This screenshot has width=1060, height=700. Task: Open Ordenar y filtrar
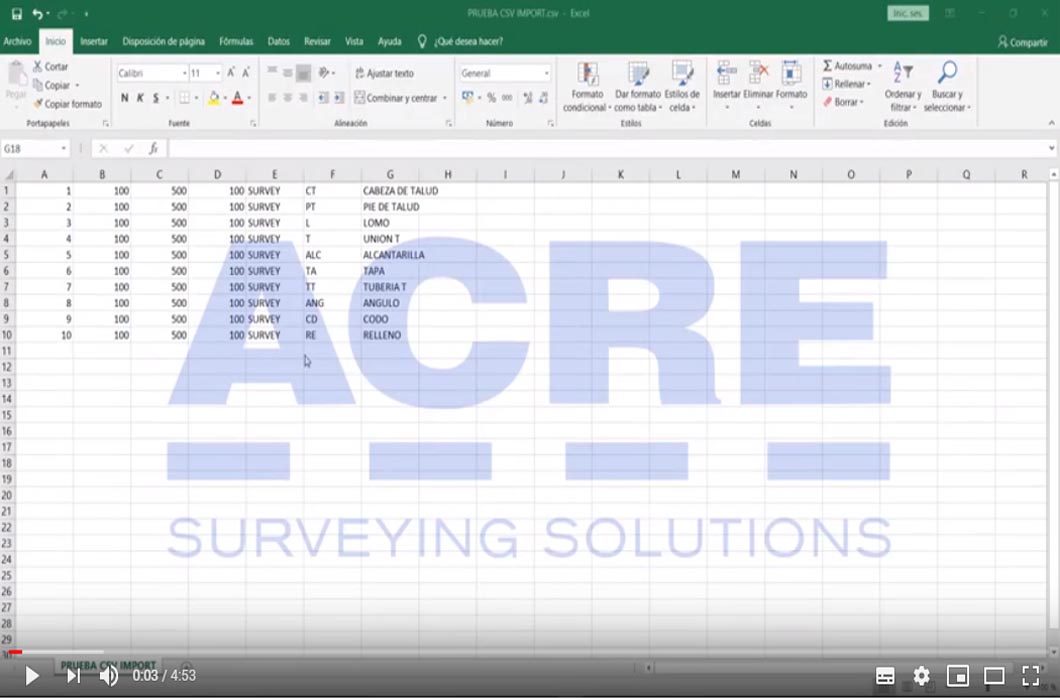pos(902,87)
